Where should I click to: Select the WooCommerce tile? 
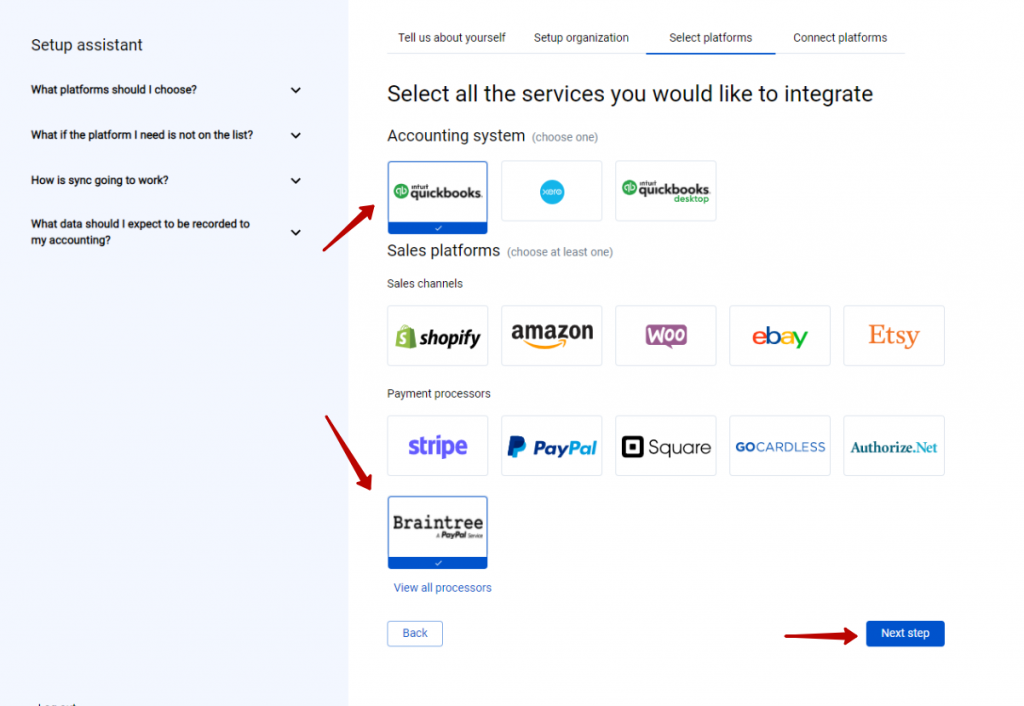(665, 336)
